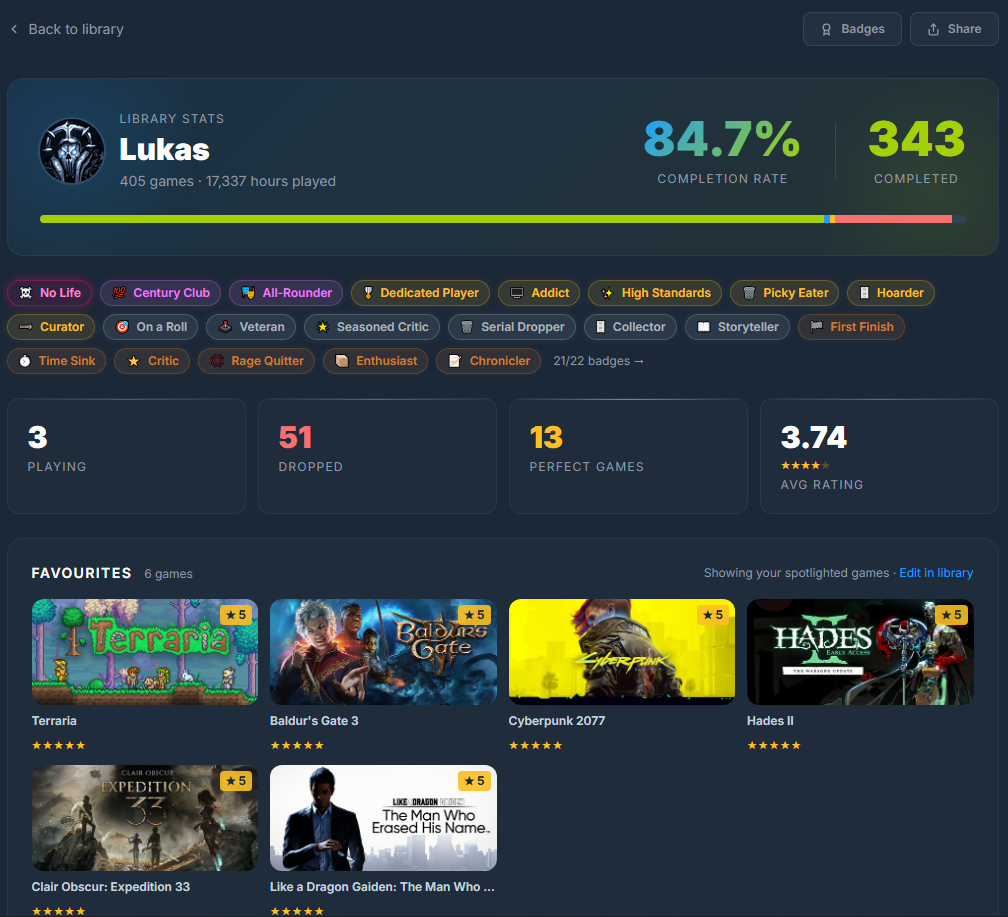Screen dimensions: 1008x917
Task: Click the completion rate progress bar
Action: coord(500,218)
